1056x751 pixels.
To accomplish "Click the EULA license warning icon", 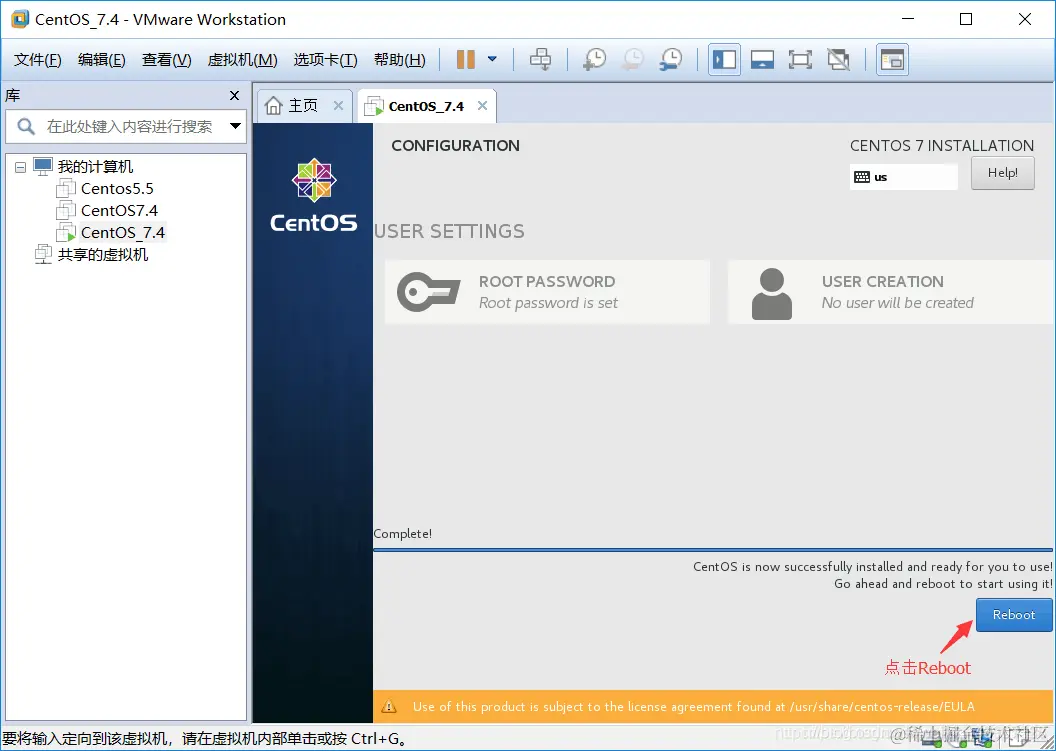I will [x=389, y=707].
